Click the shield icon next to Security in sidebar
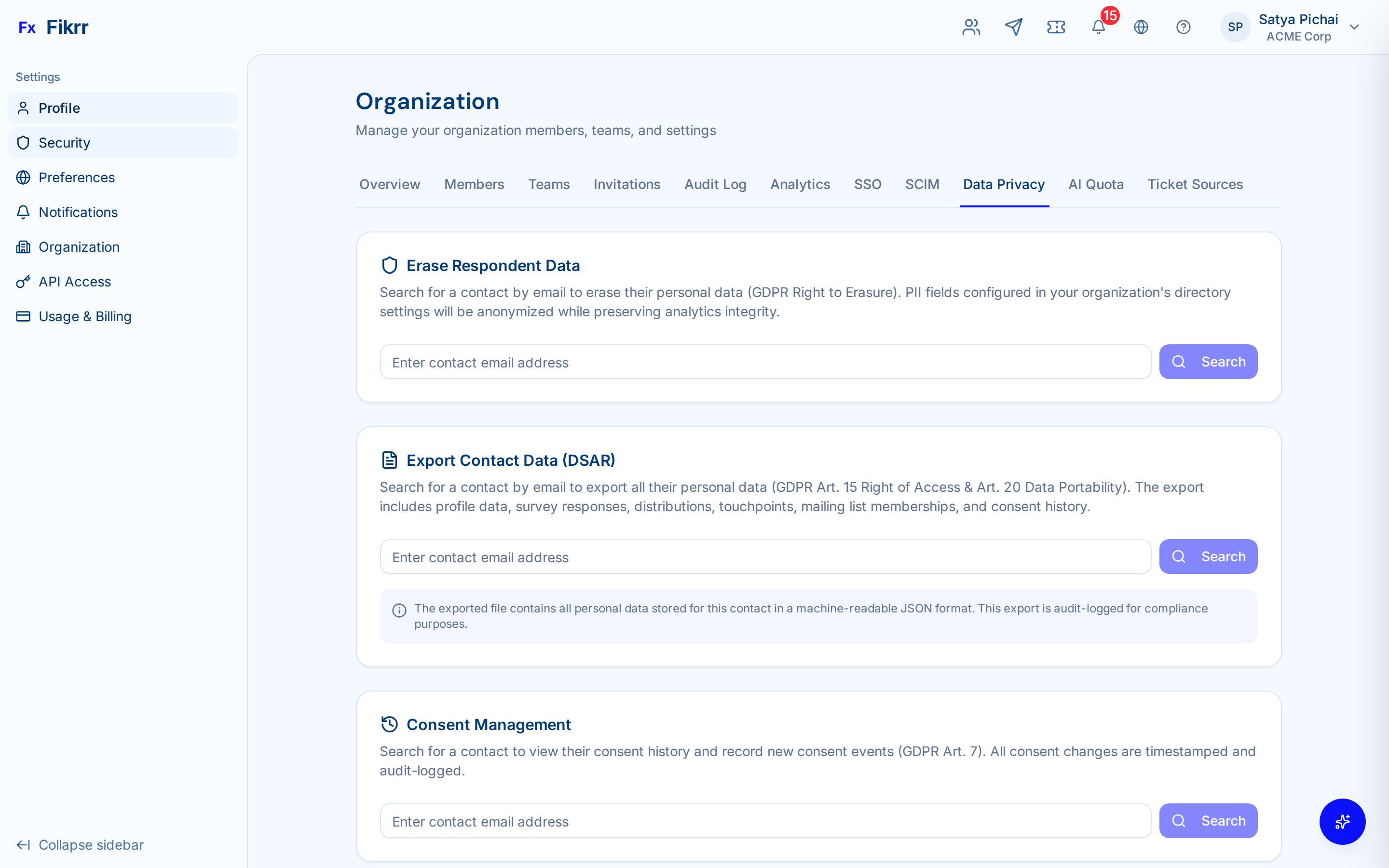Image resolution: width=1389 pixels, height=868 pixels. point(23,142)
